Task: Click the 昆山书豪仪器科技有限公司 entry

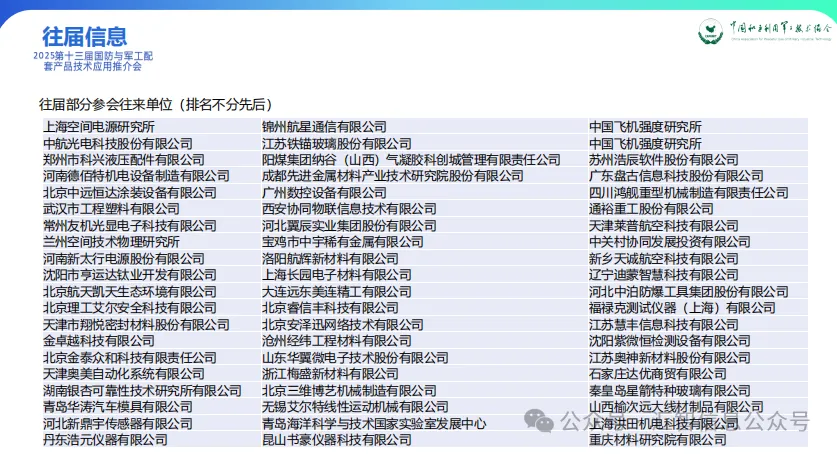Action: (337, 440)
